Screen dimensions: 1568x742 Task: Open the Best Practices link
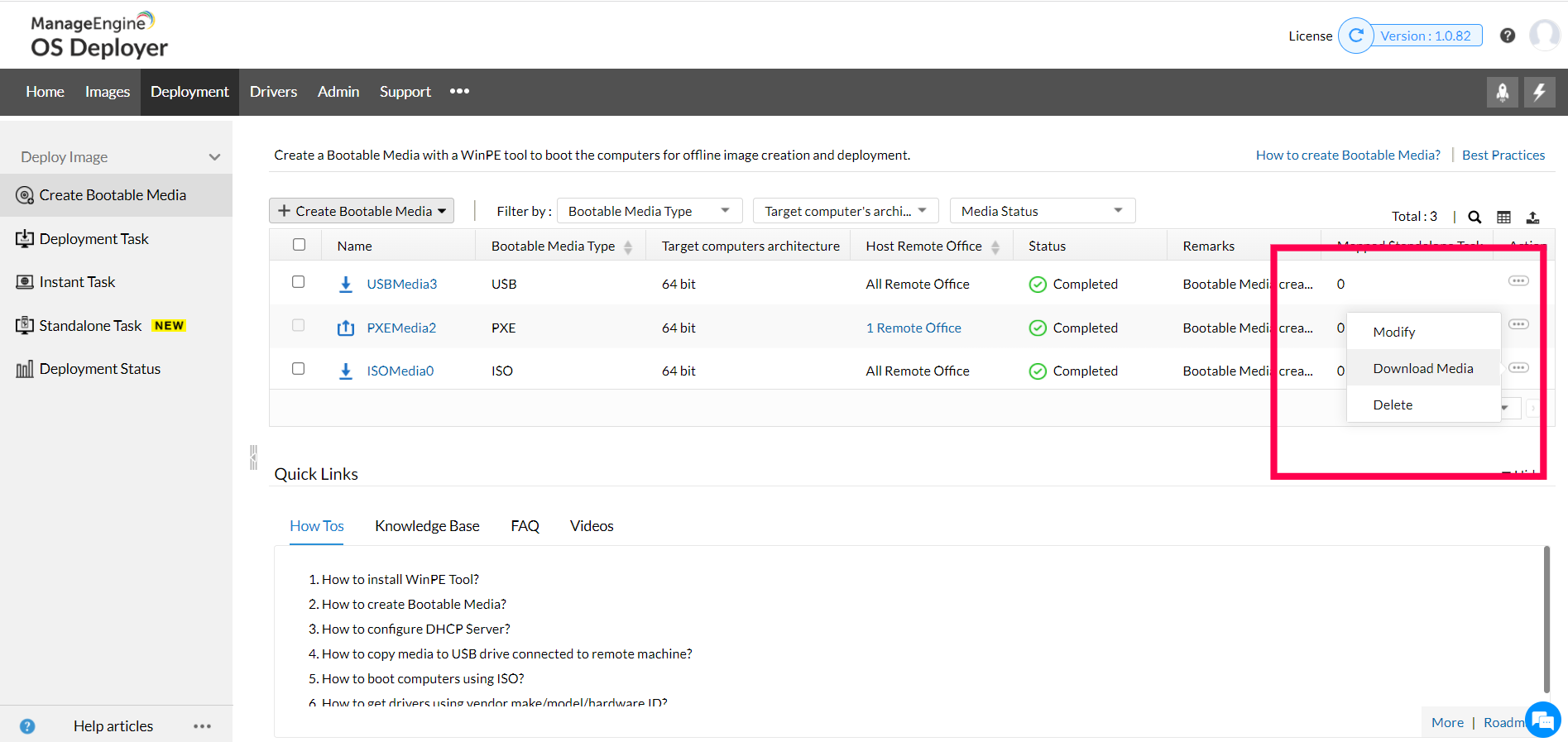tap(1503, 155)
